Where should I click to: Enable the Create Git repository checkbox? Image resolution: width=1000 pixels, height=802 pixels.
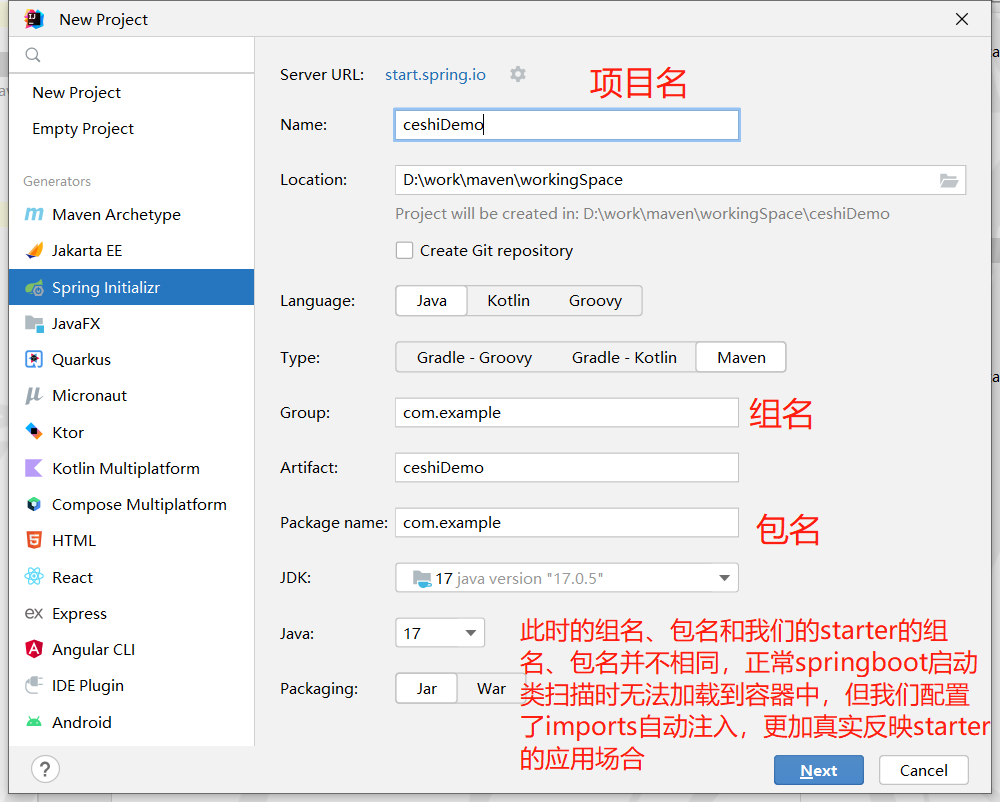[404, 250]
